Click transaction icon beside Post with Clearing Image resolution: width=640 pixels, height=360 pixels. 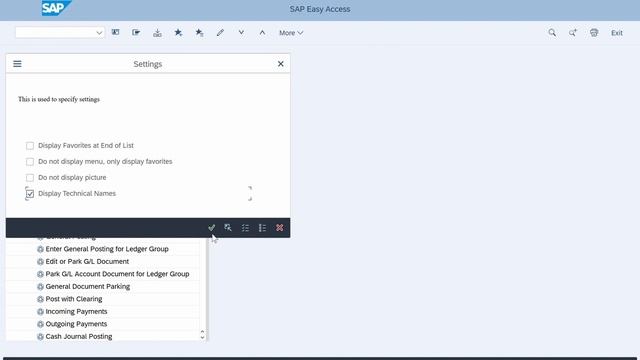tap(40, 299)
